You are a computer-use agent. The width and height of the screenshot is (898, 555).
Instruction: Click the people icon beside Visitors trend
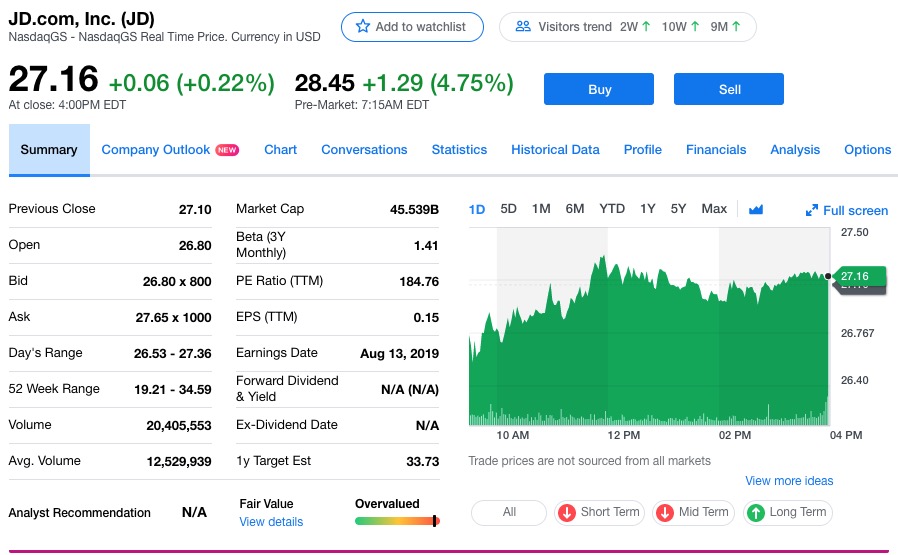coord(523,26)
